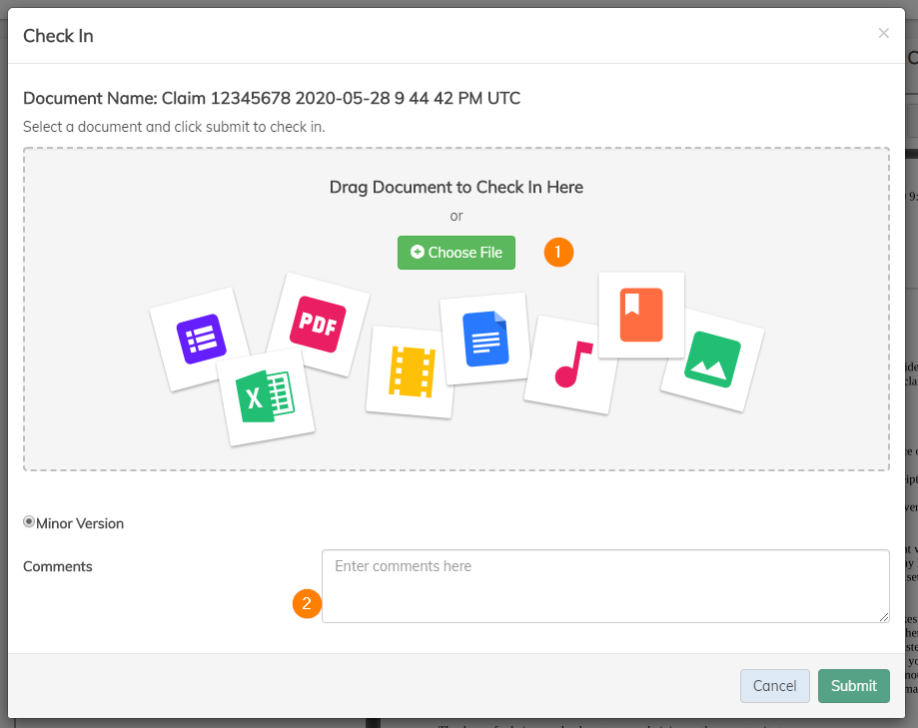918x728 pixels.
Task: Close the Check In dialog with X
Action: (x=883, y=33)
